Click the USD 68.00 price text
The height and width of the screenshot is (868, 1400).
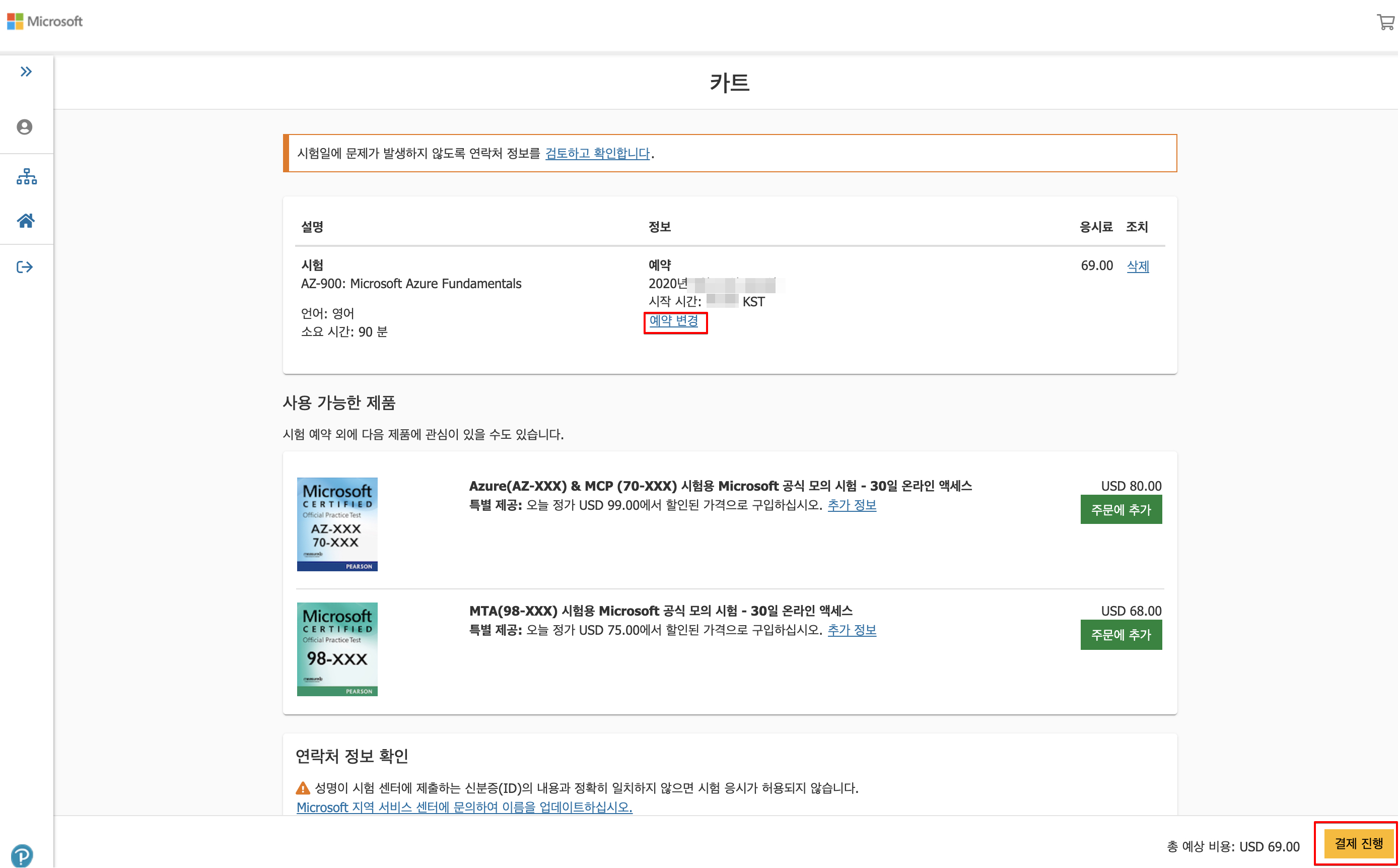click(1132, 612)
